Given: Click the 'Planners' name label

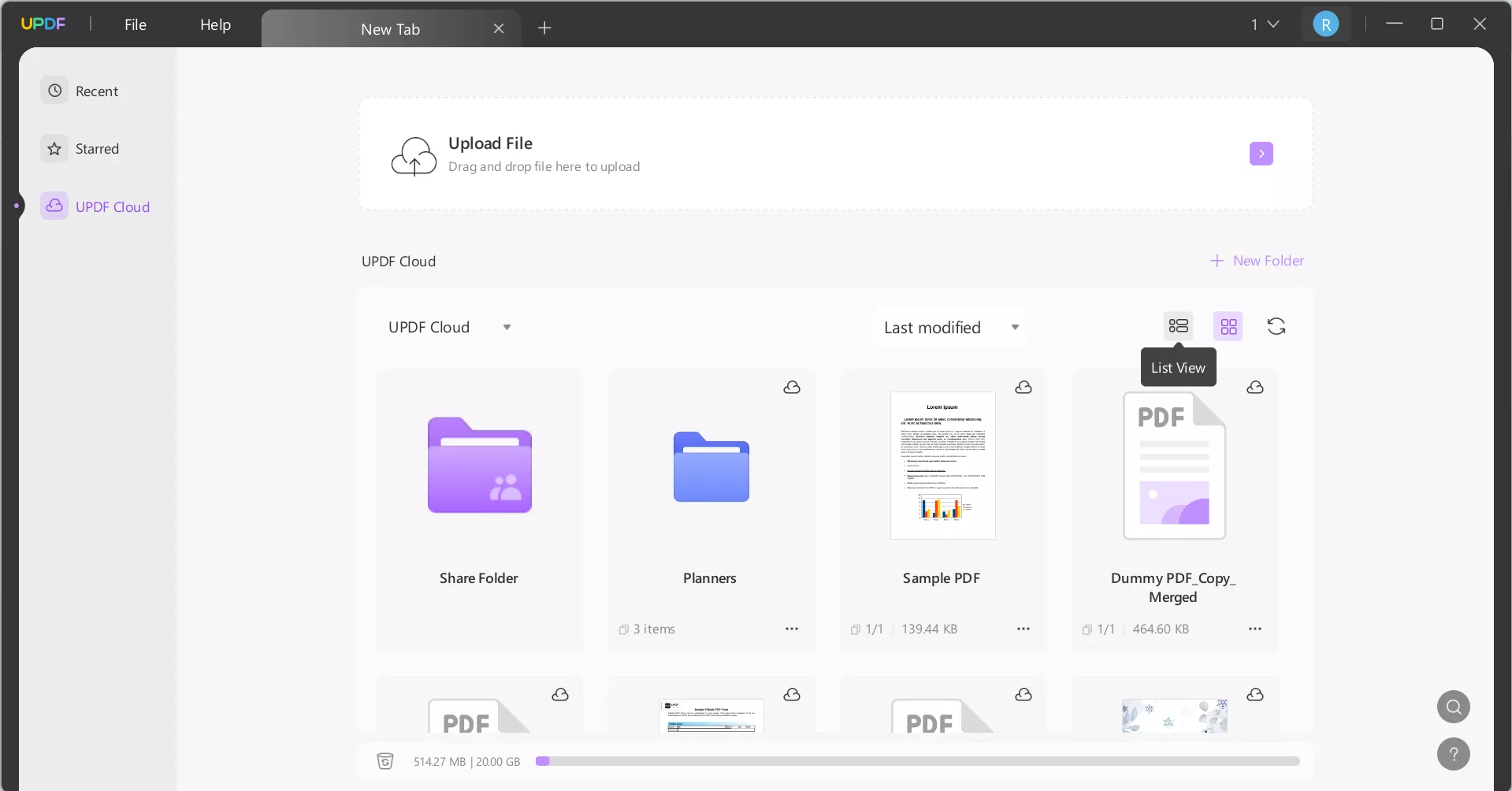Looking at the screenshot, I should coord(710,578).
